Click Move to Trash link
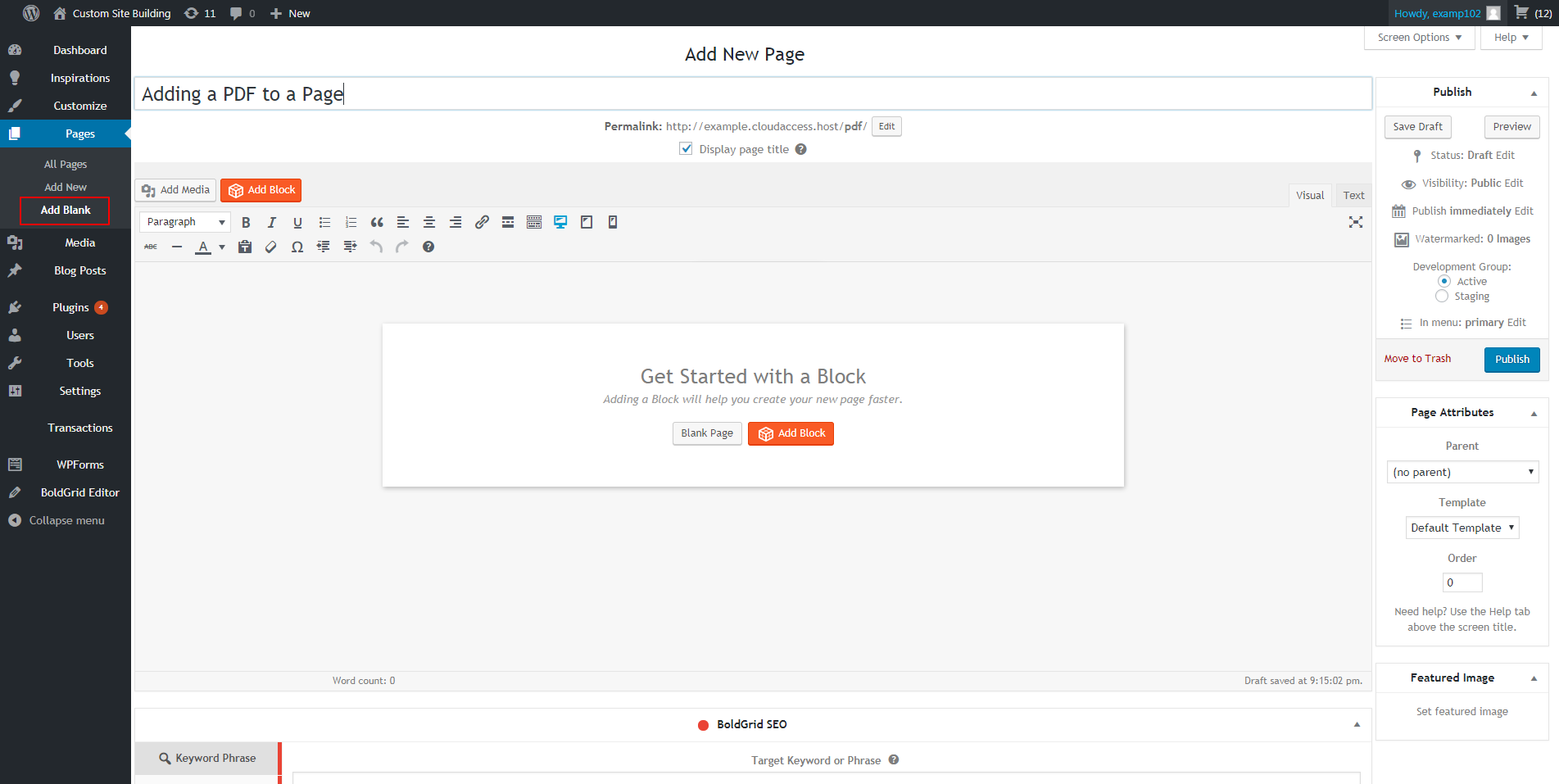This screenshot has height=784, width=1559. coord(1417,359)
